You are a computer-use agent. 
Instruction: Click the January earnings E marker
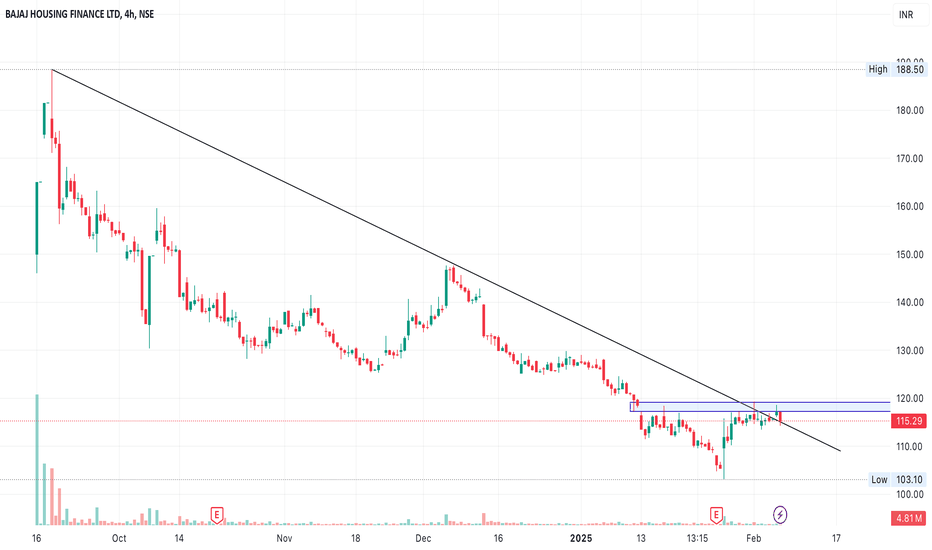(716, 515)
